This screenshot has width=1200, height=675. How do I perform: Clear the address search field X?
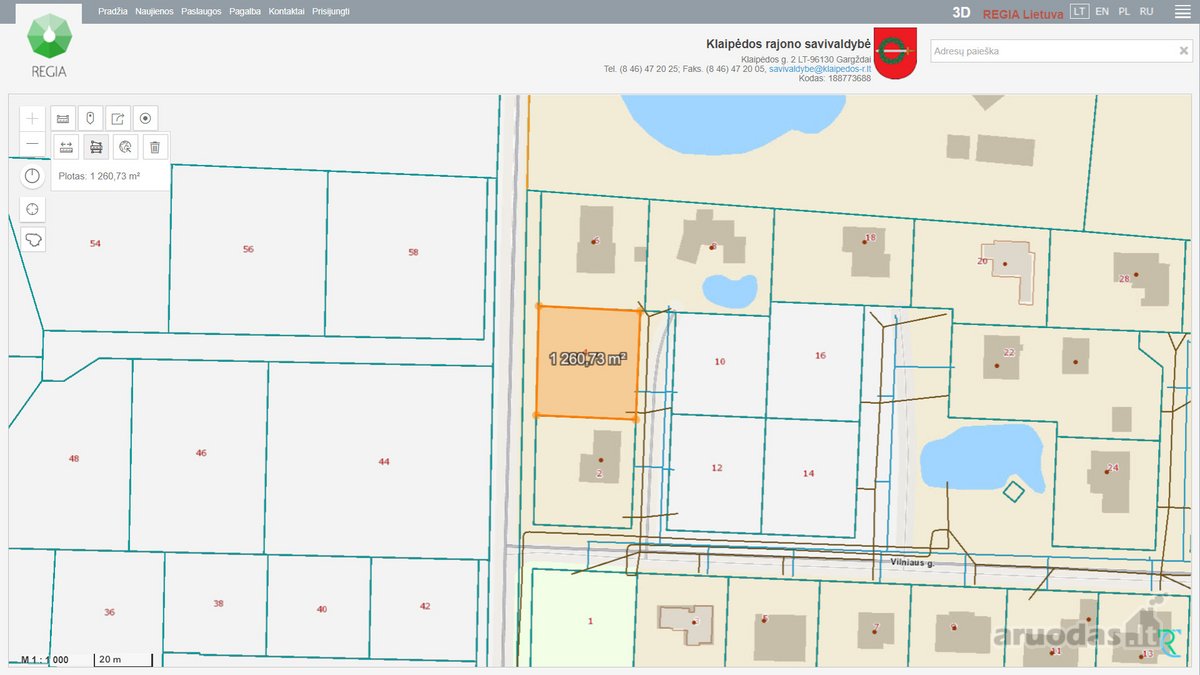(x=1184, y=51)
